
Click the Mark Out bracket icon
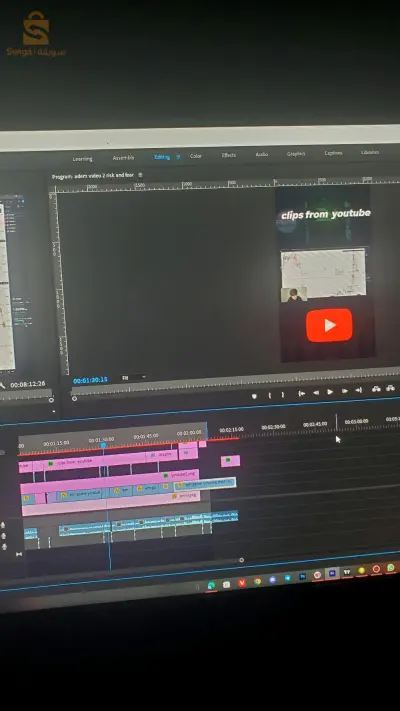click(x=283, y=394)
